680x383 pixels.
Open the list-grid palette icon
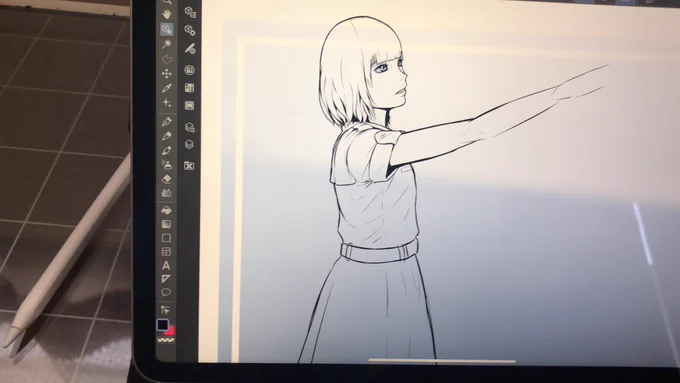(190, 88)
